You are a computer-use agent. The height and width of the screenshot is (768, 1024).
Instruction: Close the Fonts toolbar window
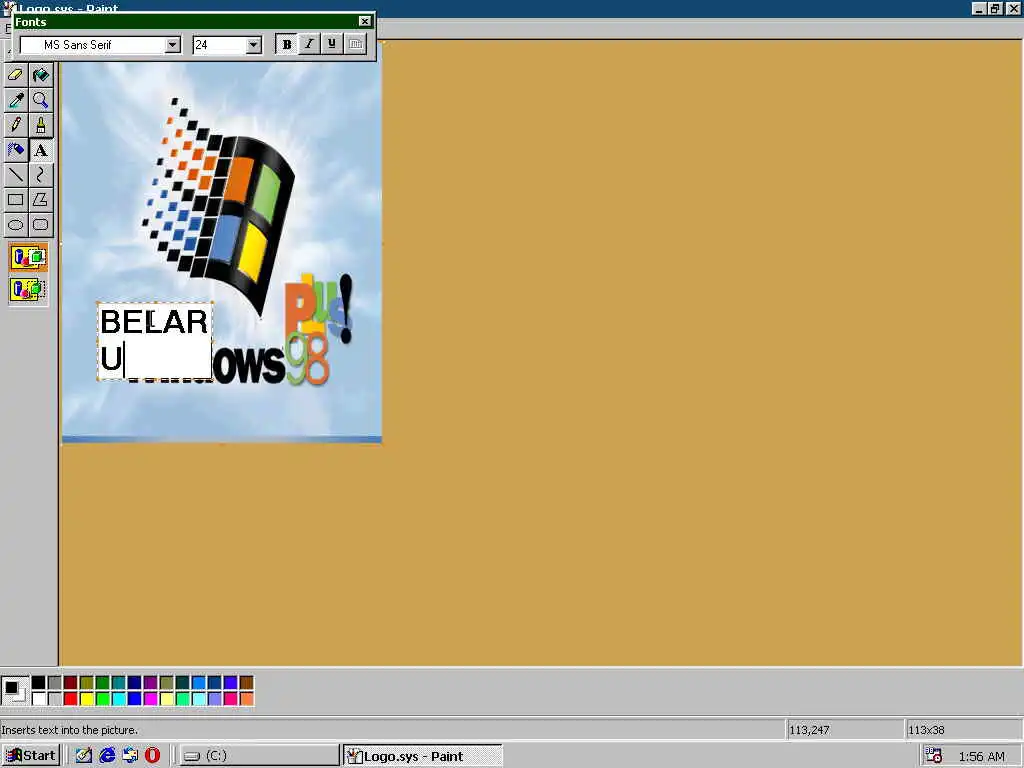(x=365, y=22)
